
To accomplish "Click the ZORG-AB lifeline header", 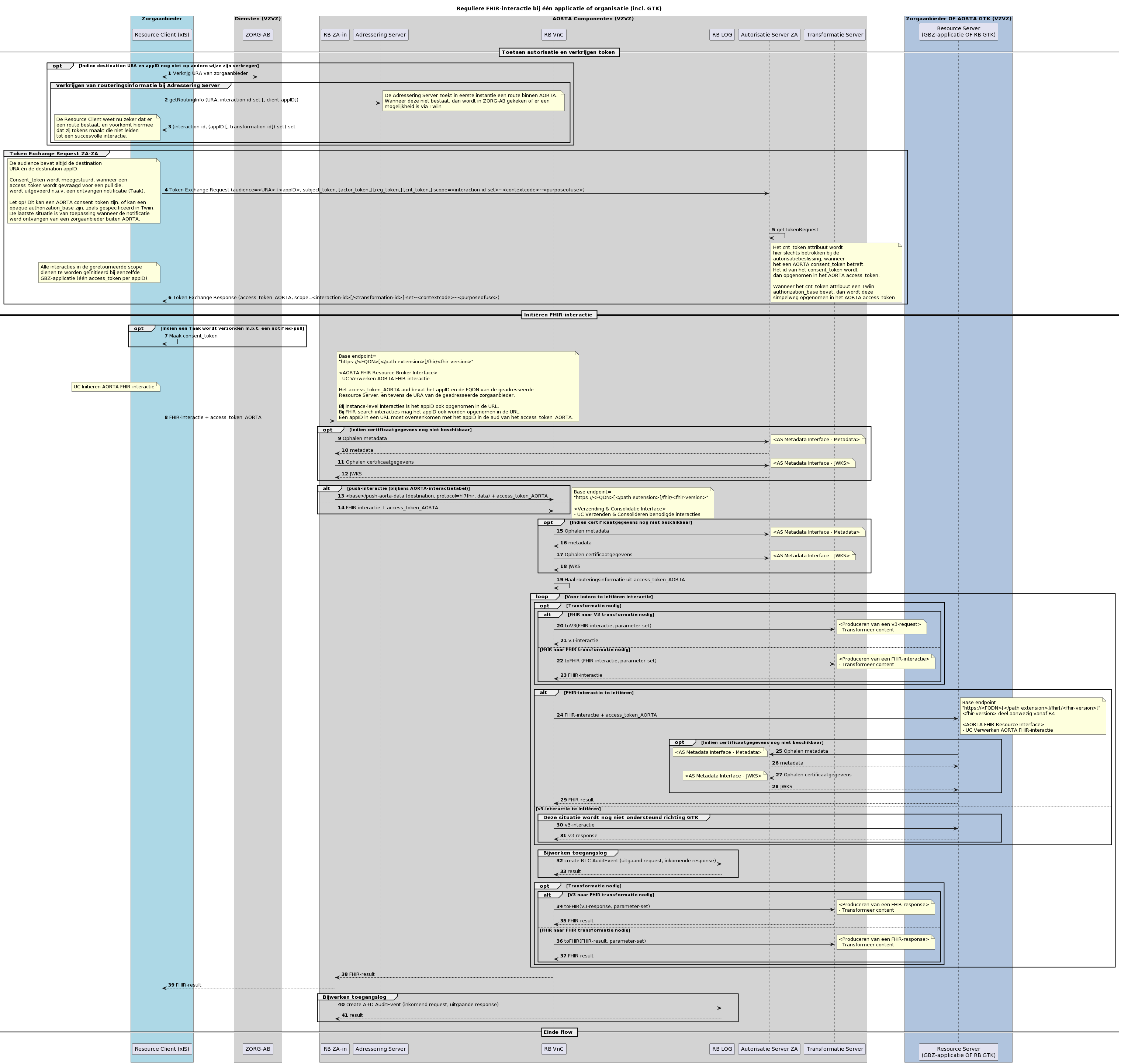I will click(x=258, y=35).
